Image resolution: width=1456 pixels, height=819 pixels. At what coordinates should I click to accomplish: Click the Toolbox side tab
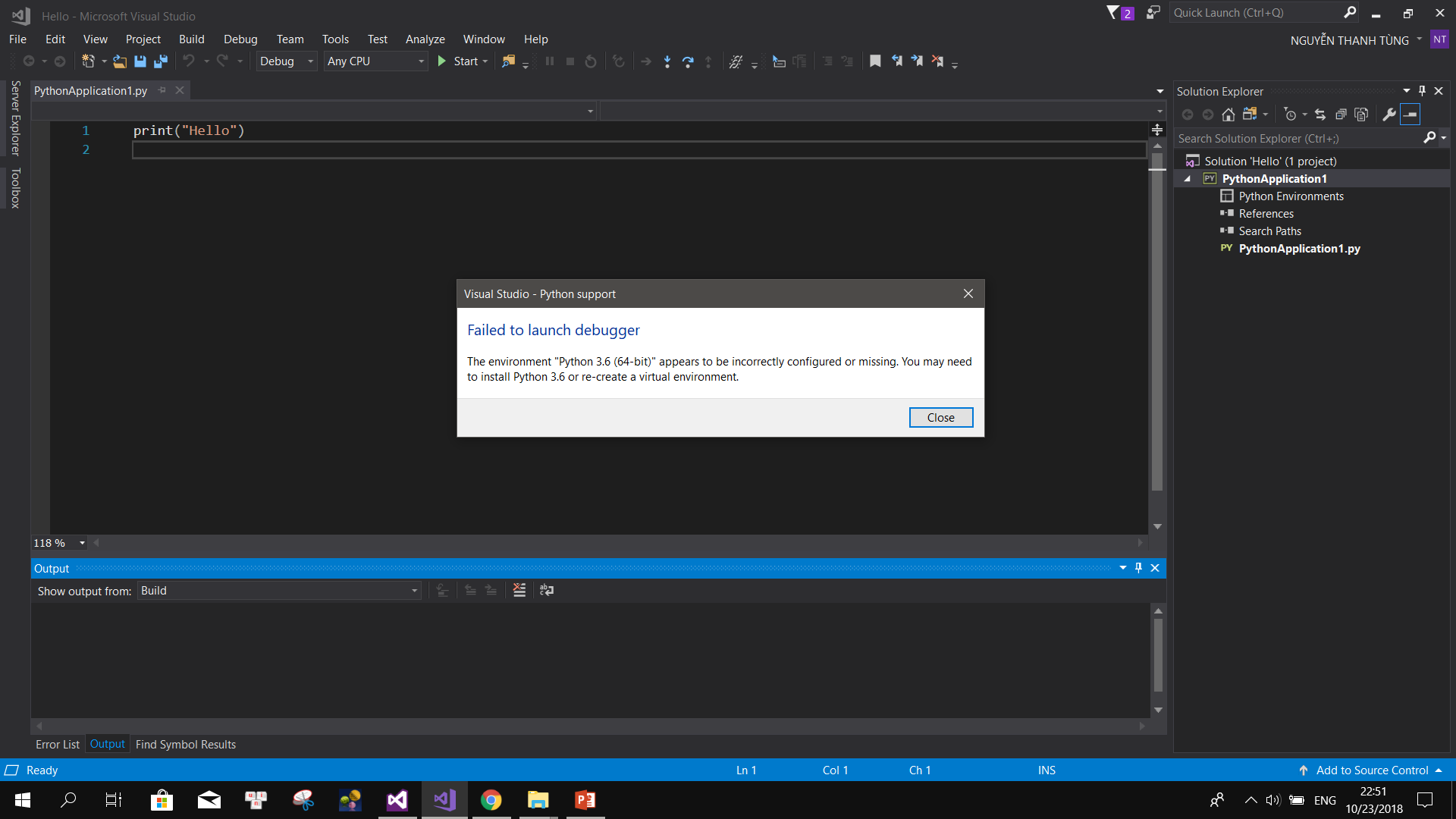15,188
